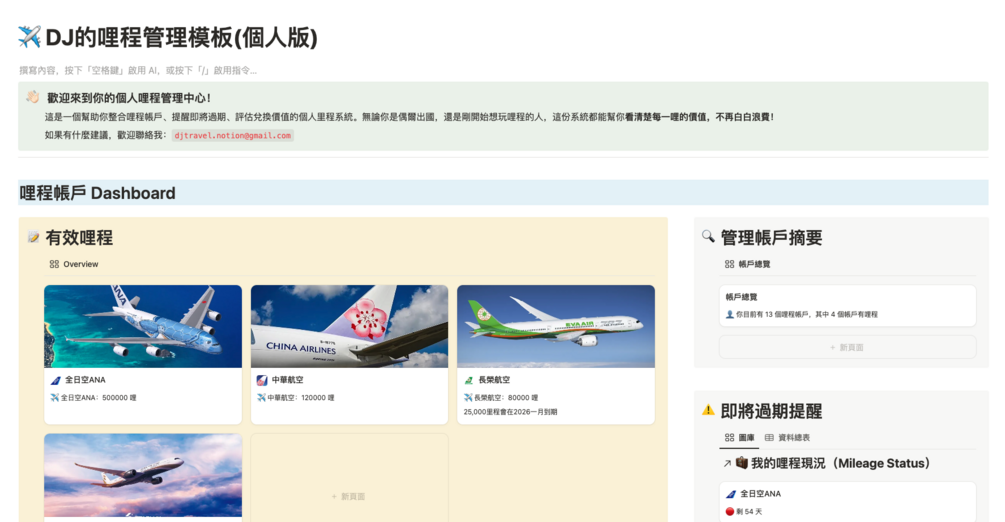This screenshot has height=522, width=1005.
Task: Click the grid icon beside 帳戶總覽 view
Action: (x=729, y=264)
